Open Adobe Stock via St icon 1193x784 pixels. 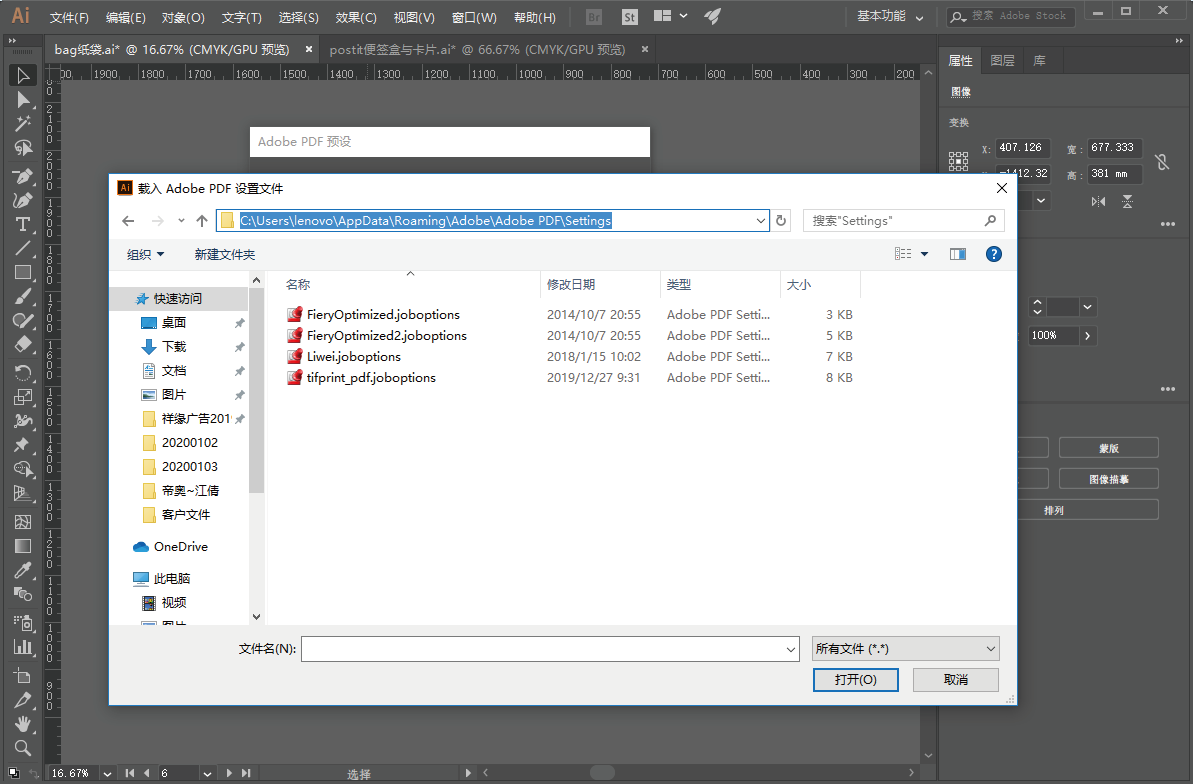click(629, 17)
